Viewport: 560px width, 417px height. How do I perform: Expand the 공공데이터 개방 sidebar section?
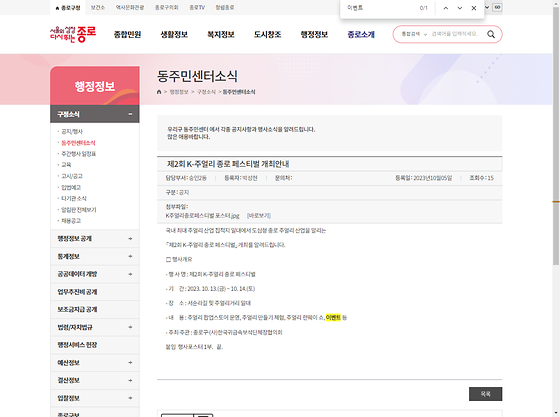(95, 274)
